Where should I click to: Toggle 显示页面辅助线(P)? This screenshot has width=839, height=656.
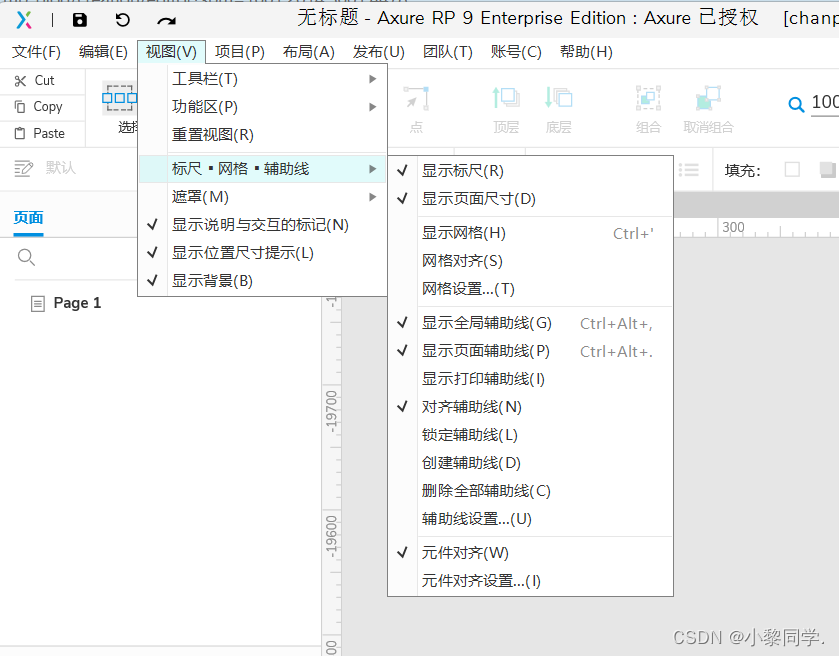click(x=530, y=351)
